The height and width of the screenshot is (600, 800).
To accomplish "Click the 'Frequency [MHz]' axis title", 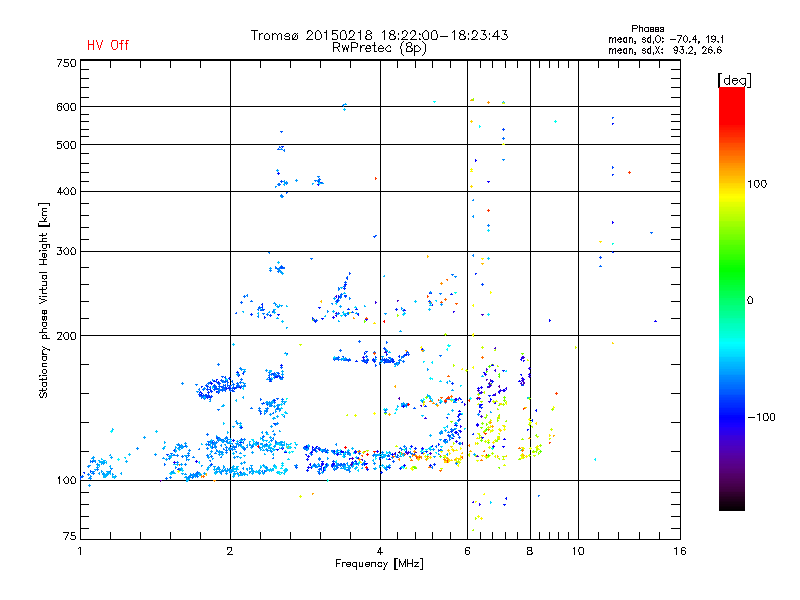I will (379, 564).
